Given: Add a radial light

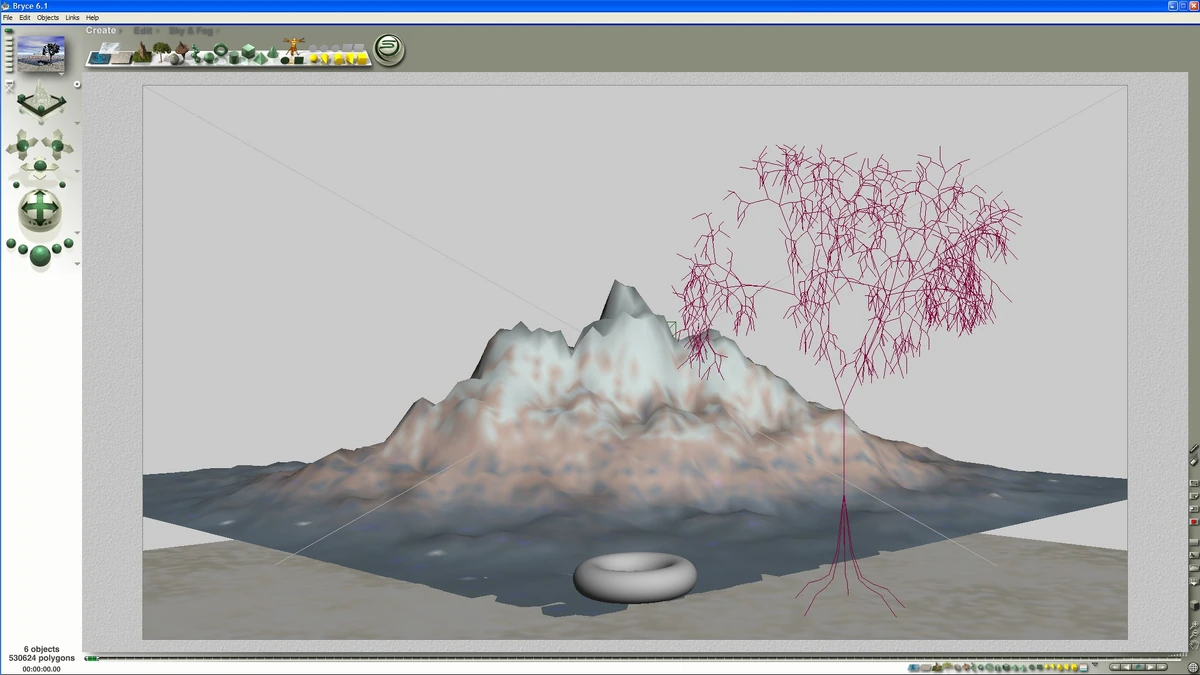Looking at the screenshot, I should [x=316, y=57].
